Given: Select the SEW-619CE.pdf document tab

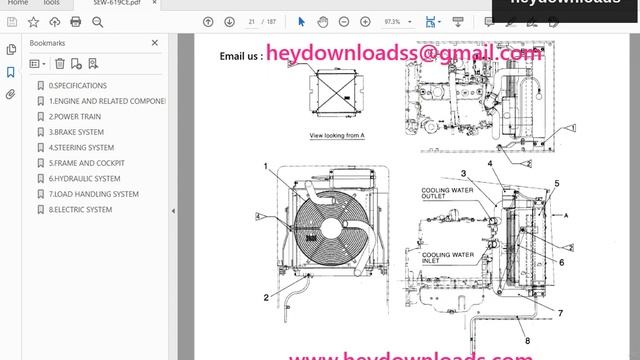Looking at the screenshot, I should (116, 3).
